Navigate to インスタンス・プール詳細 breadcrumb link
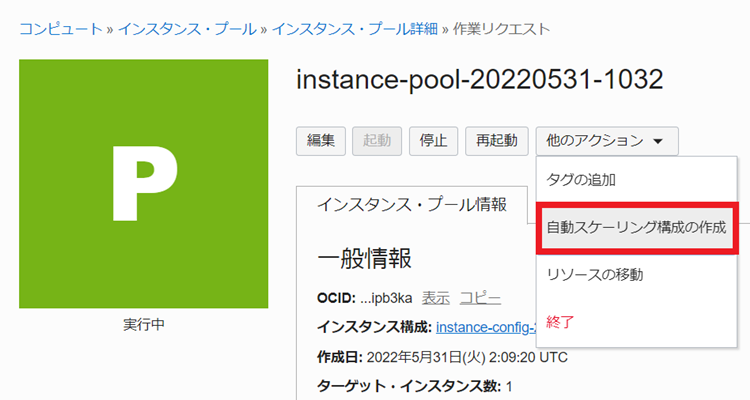 coord(354,29)
